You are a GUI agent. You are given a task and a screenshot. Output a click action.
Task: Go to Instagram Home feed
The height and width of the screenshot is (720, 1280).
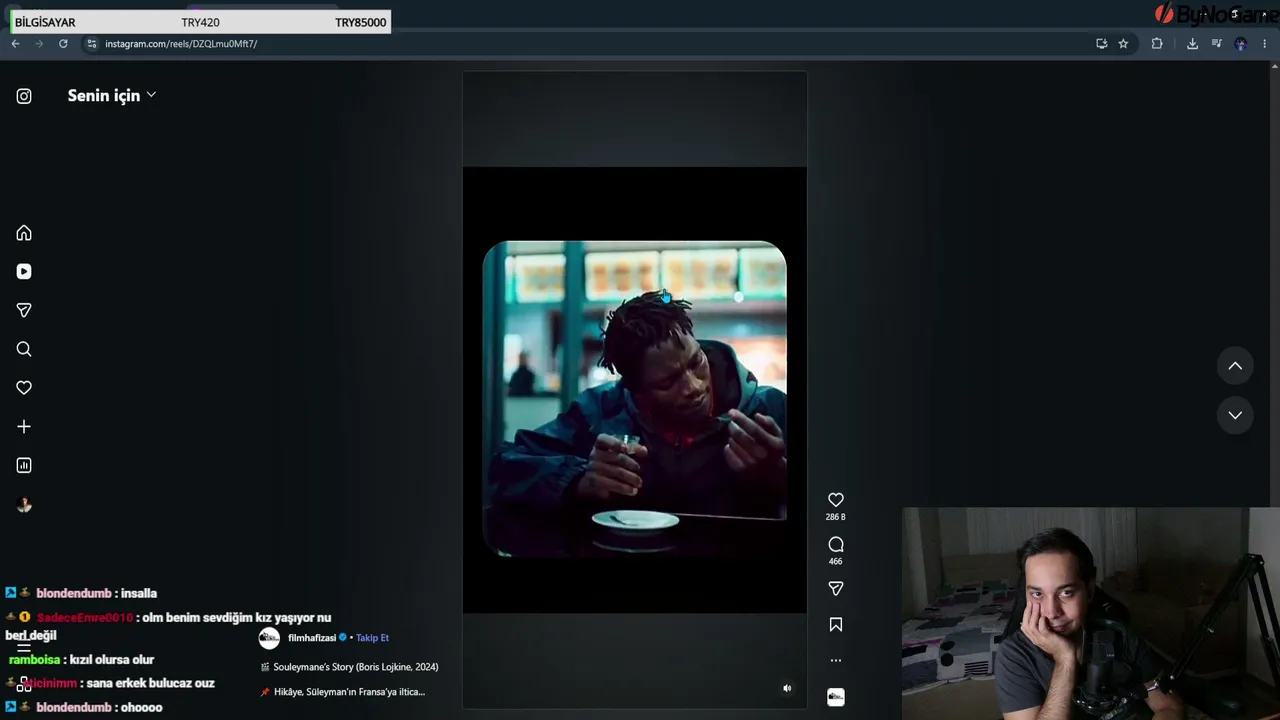point(24,233)
